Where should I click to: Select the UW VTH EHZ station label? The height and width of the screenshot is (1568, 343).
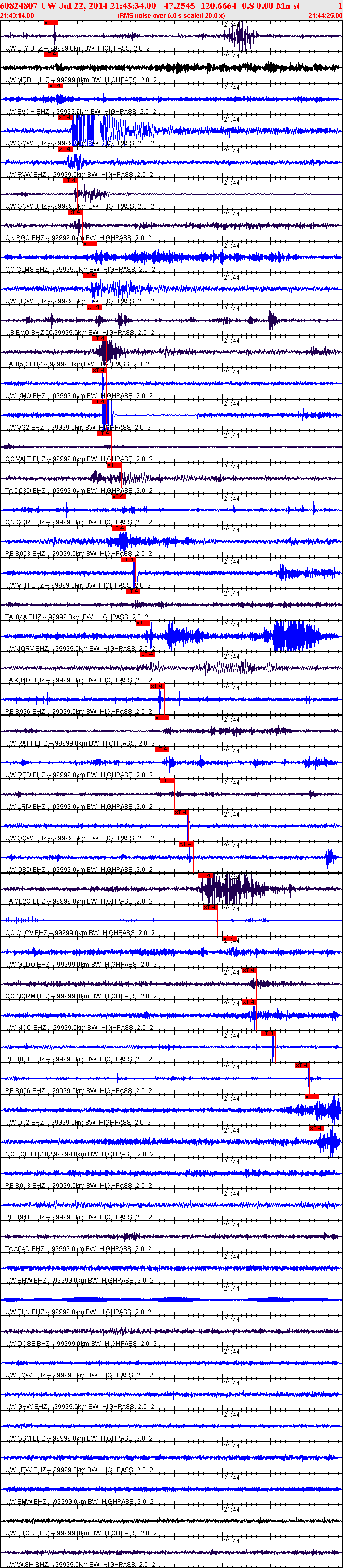(78, 586)
